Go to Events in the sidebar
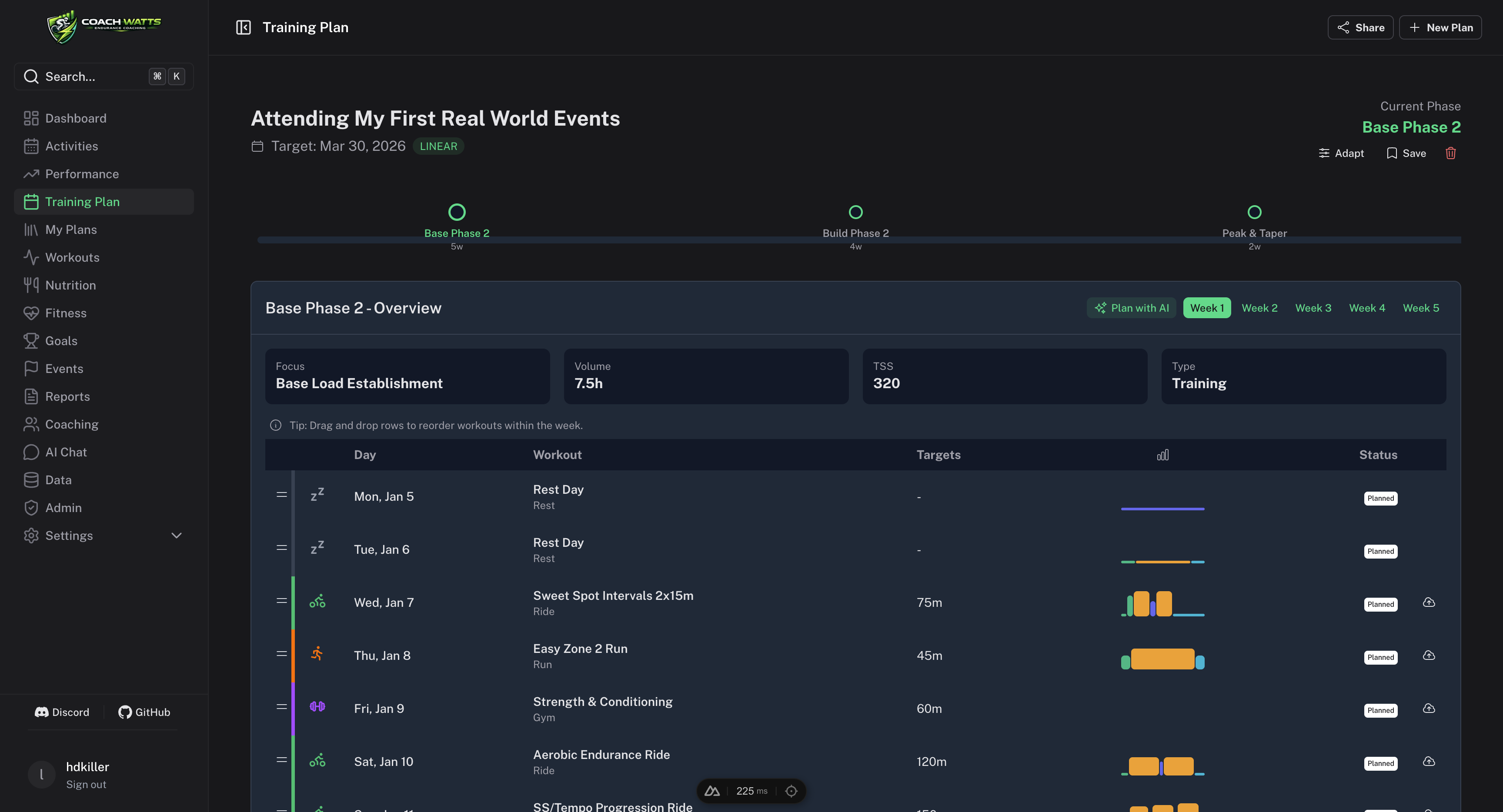Image resolution: width=1503 pixels, height=812 pixels. 104,369
